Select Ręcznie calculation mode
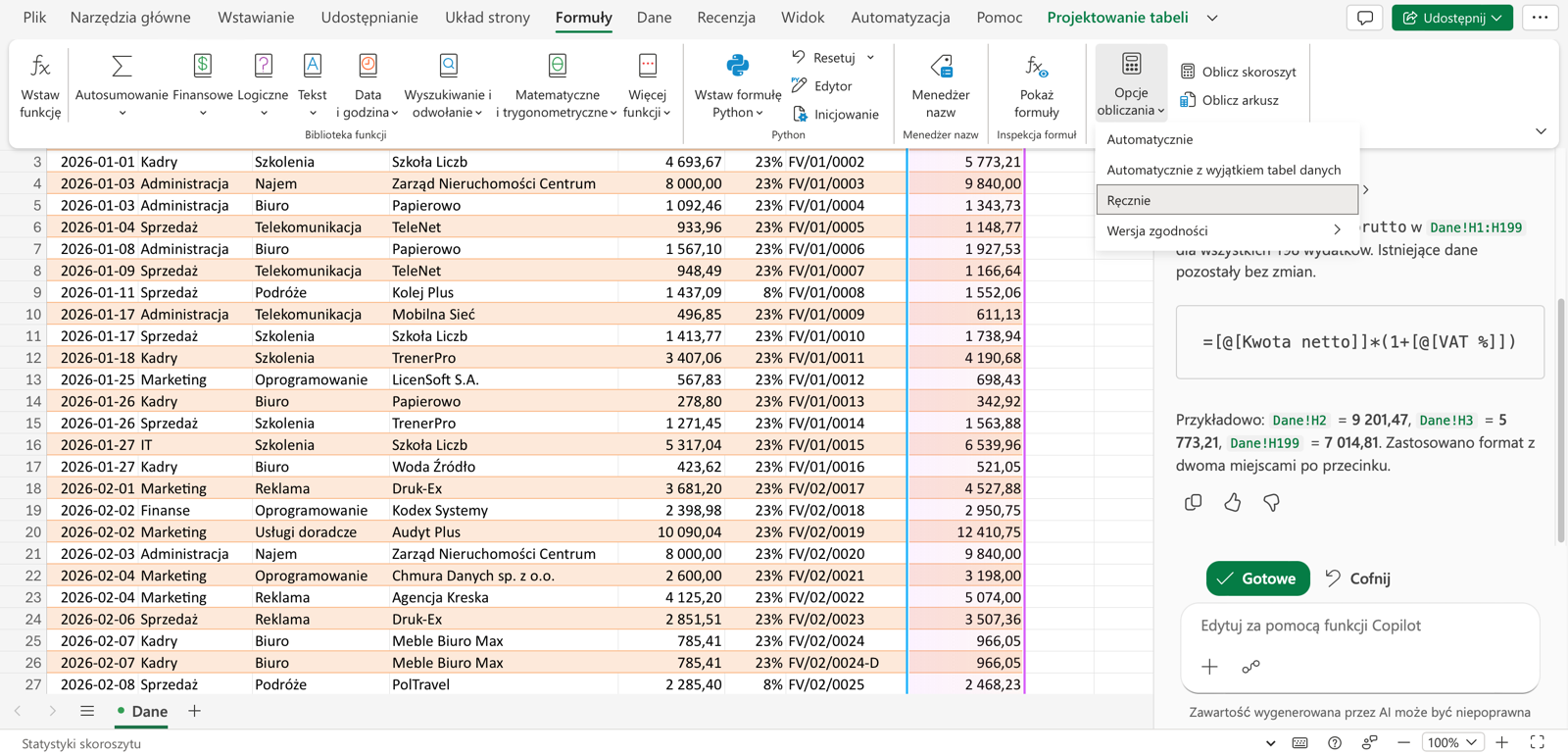 pos(1227,200)
